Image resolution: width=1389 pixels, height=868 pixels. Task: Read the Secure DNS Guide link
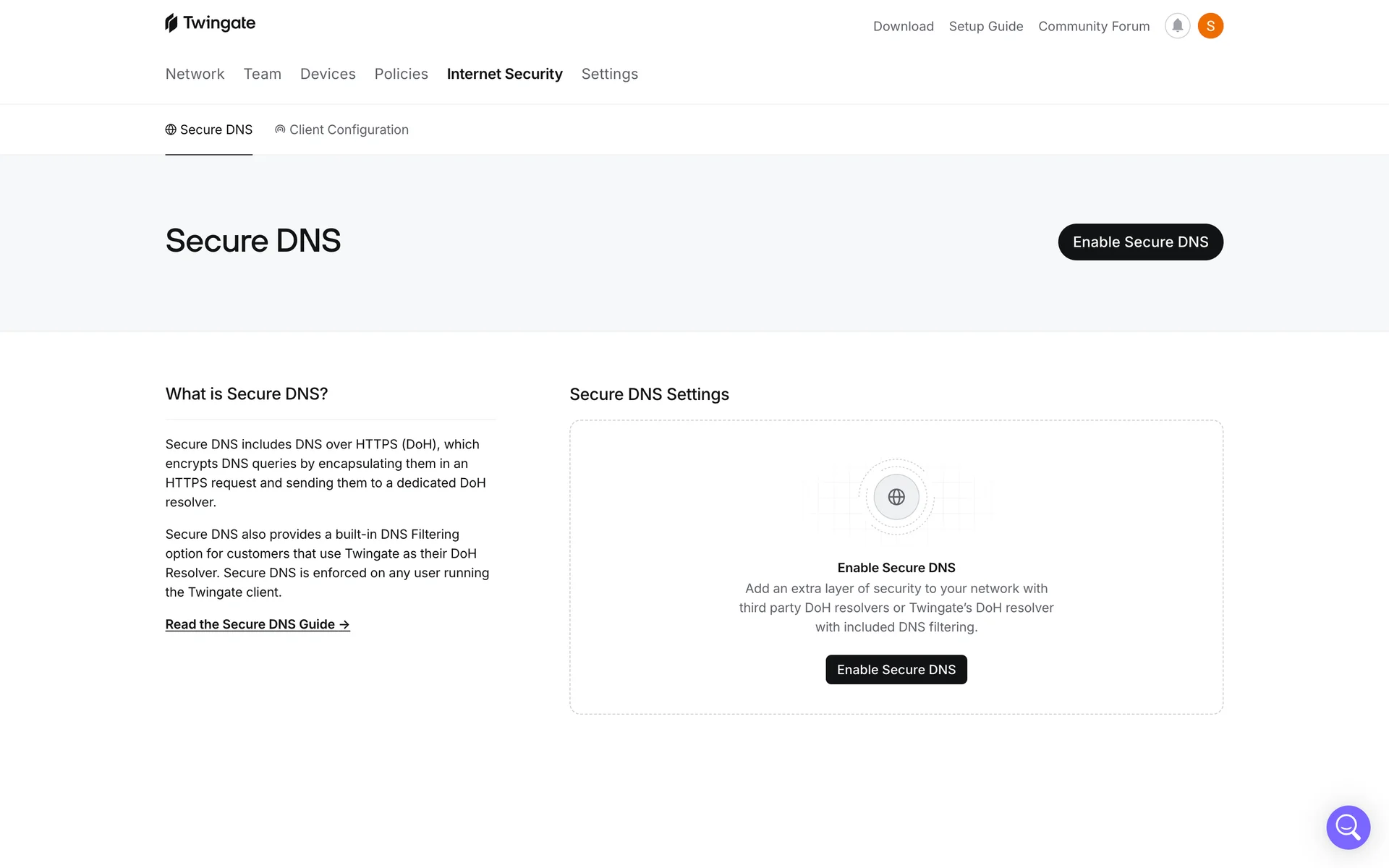[x=258, y=624]
